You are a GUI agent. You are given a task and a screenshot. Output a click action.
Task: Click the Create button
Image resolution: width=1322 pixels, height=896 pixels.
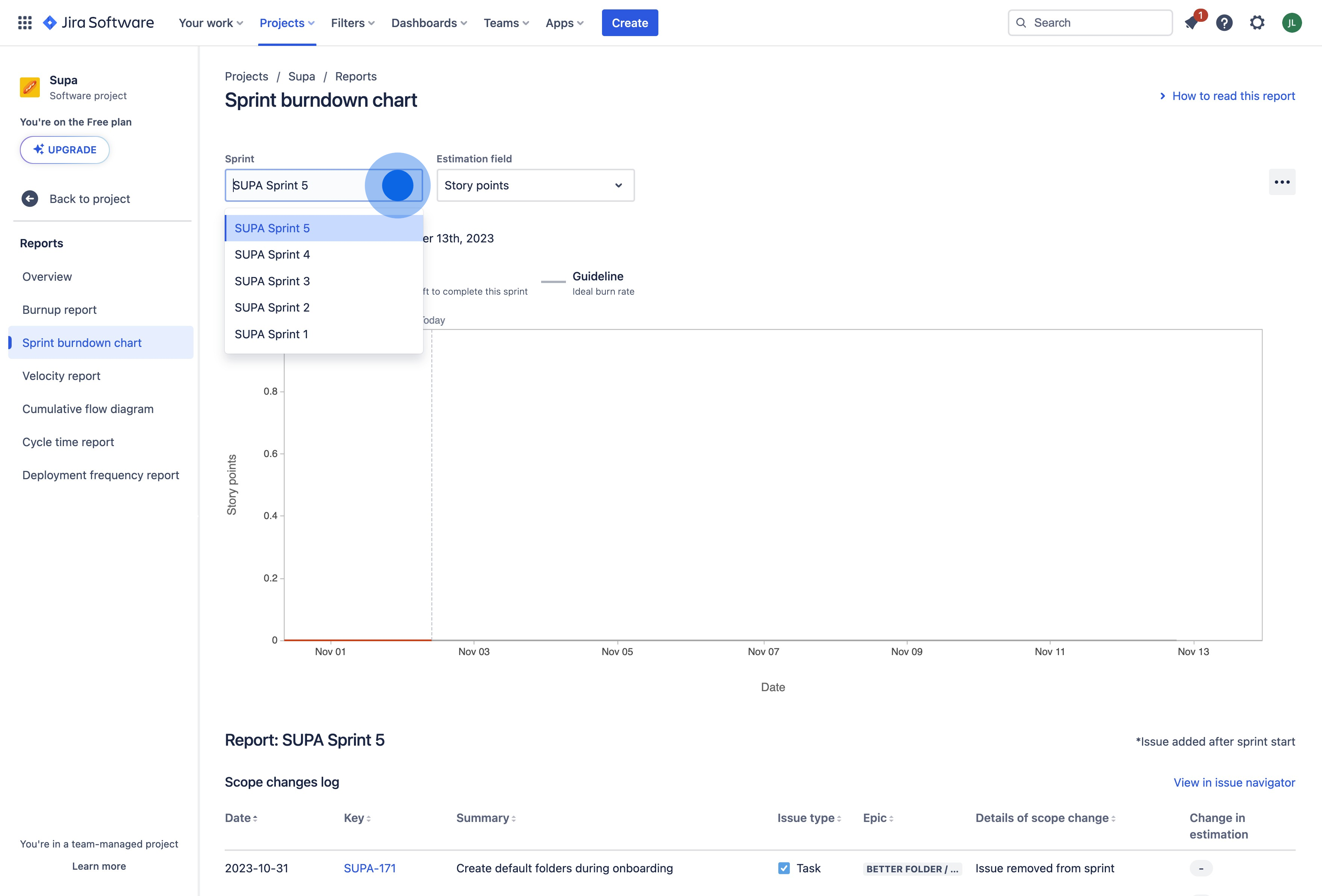(x=629, y=23)
